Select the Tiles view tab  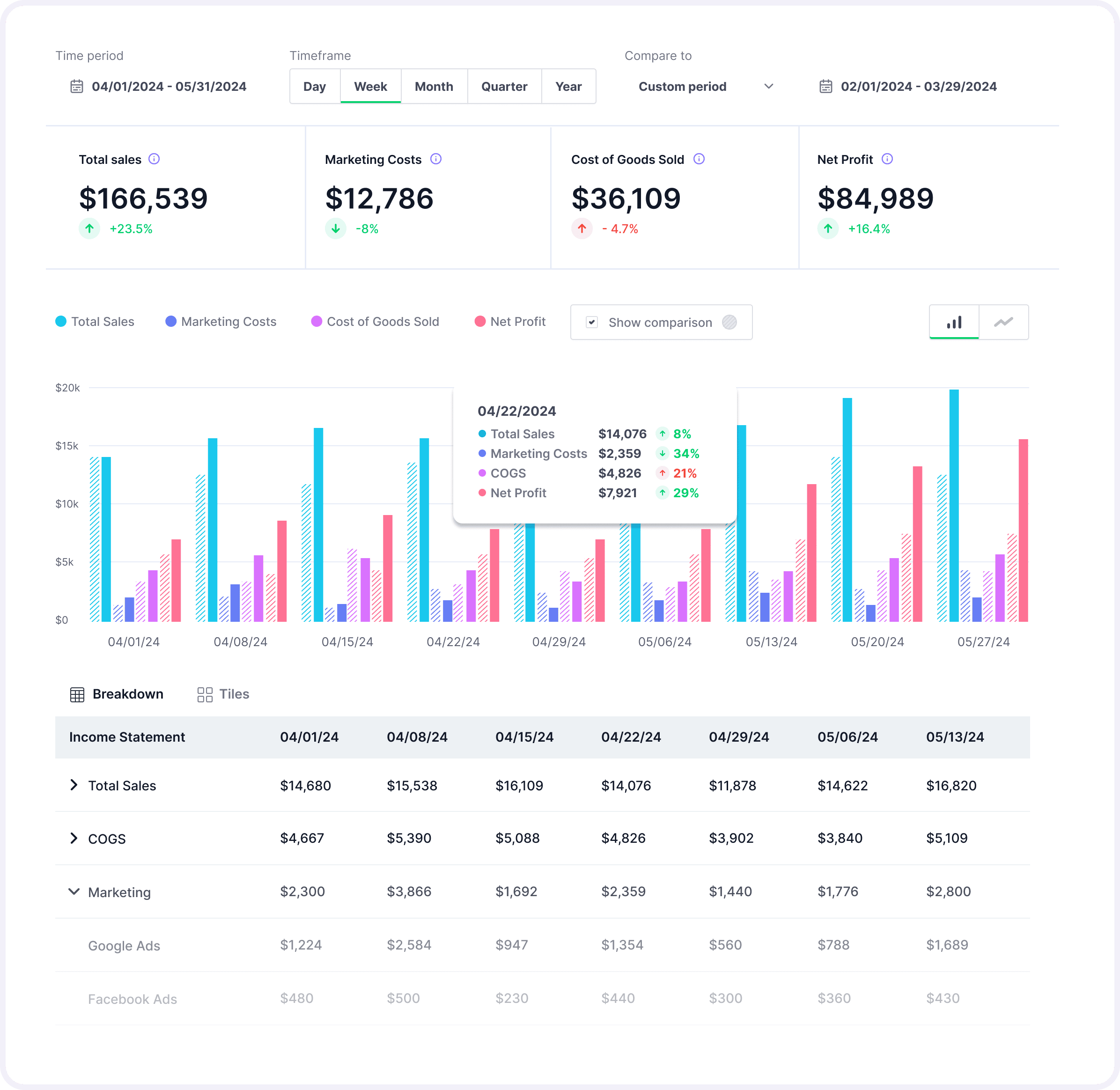[223, 694]
